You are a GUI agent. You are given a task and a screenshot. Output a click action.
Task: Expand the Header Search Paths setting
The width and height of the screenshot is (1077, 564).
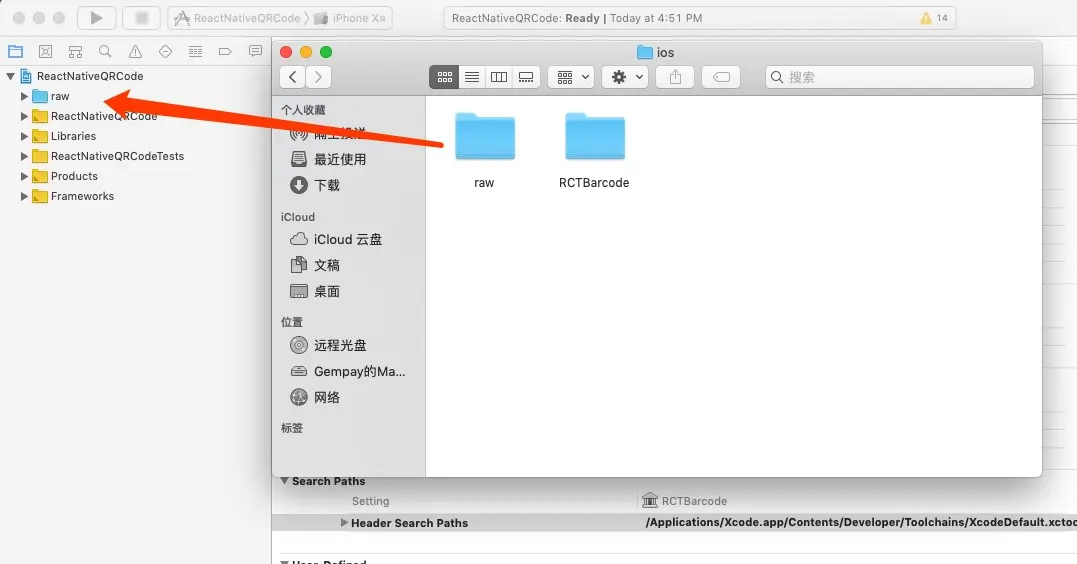[344, 523]
